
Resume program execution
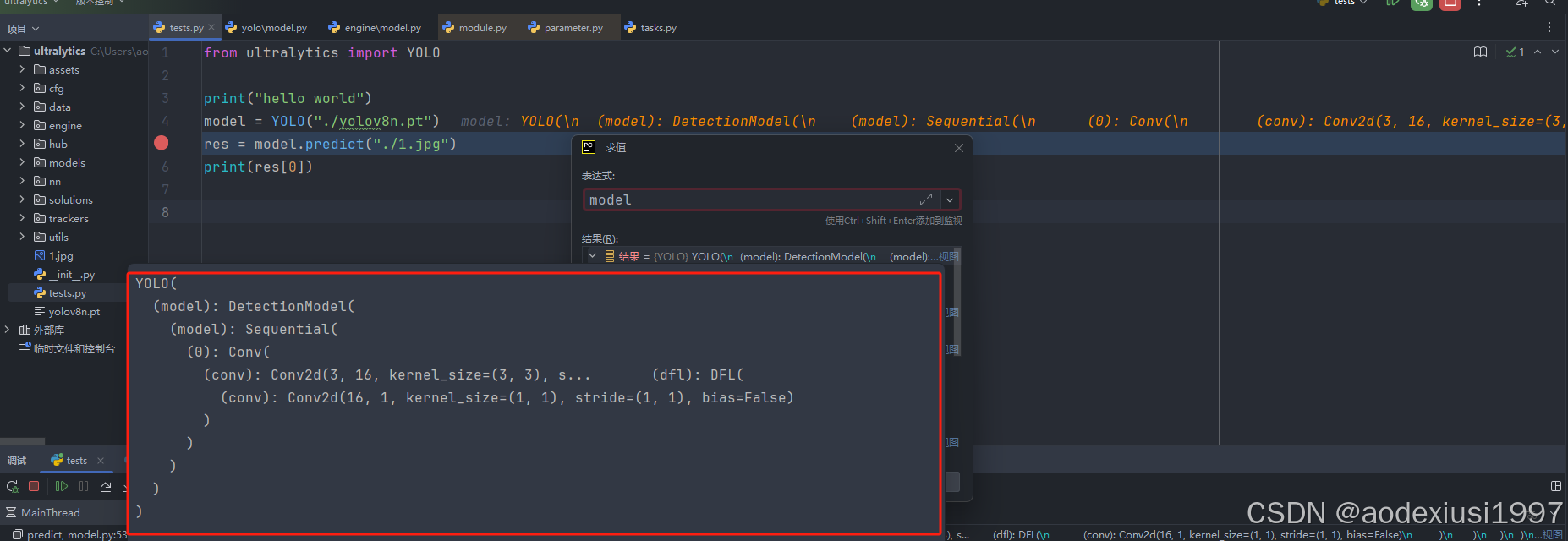pyautogui.click(x=61, y=486)
